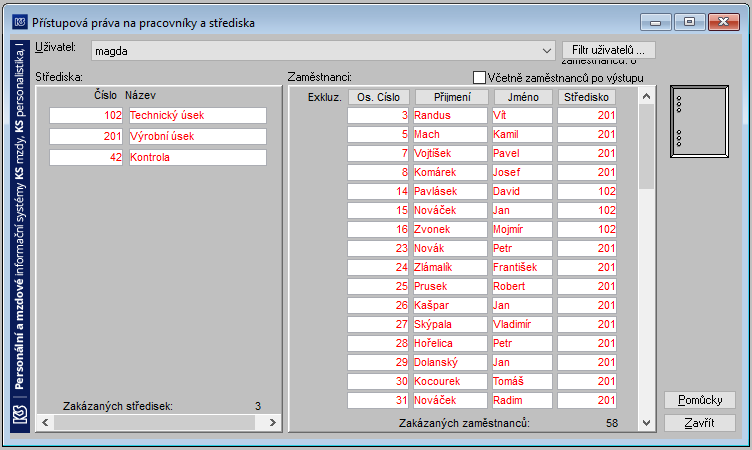The height and width of the screenshot is (450, 752).
Task: Sort by Os. Číslo column header
Action: click(378, 97)
